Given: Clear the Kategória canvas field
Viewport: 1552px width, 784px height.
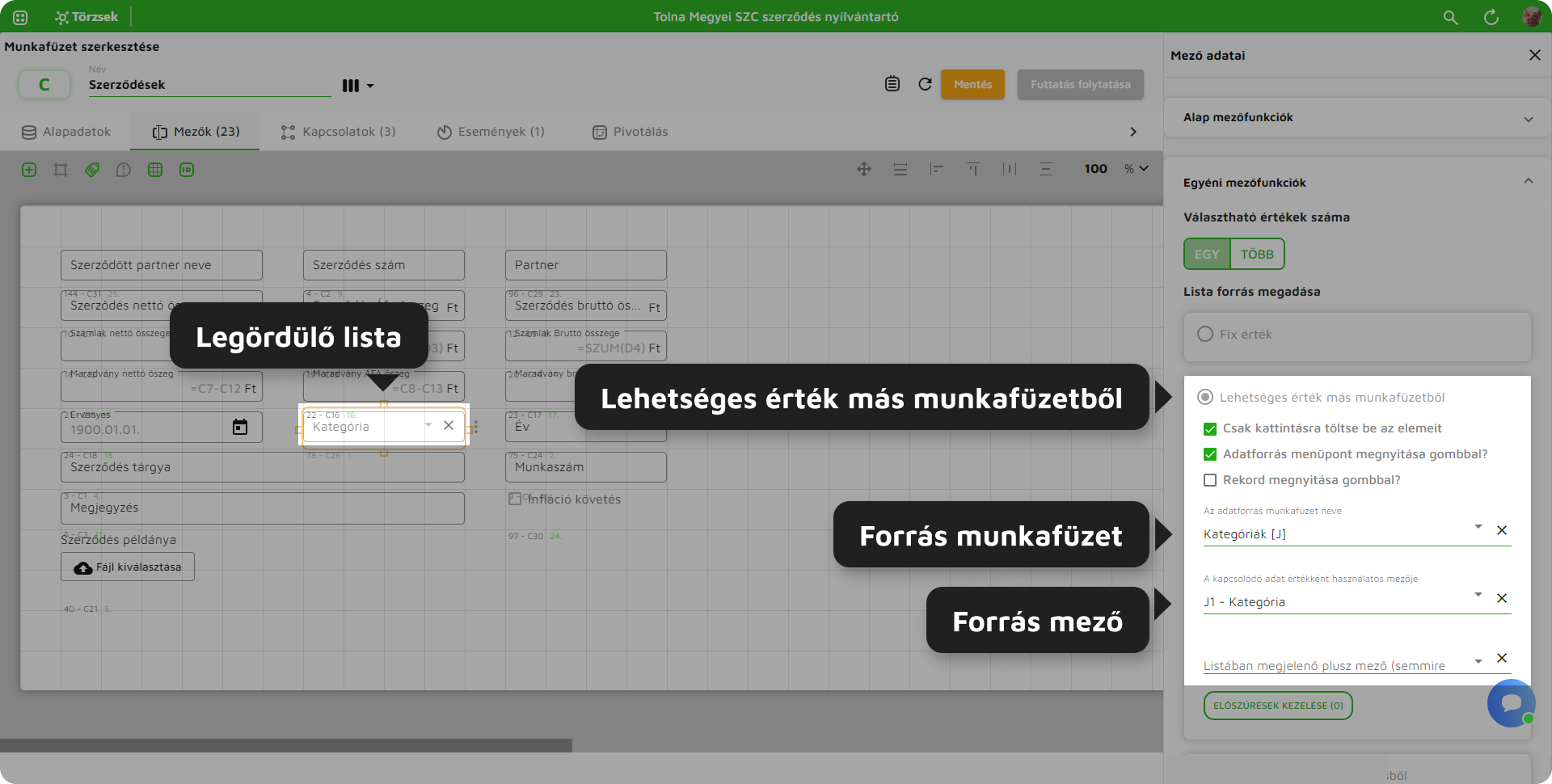Looking at the screenshot, I should (449, 425).
